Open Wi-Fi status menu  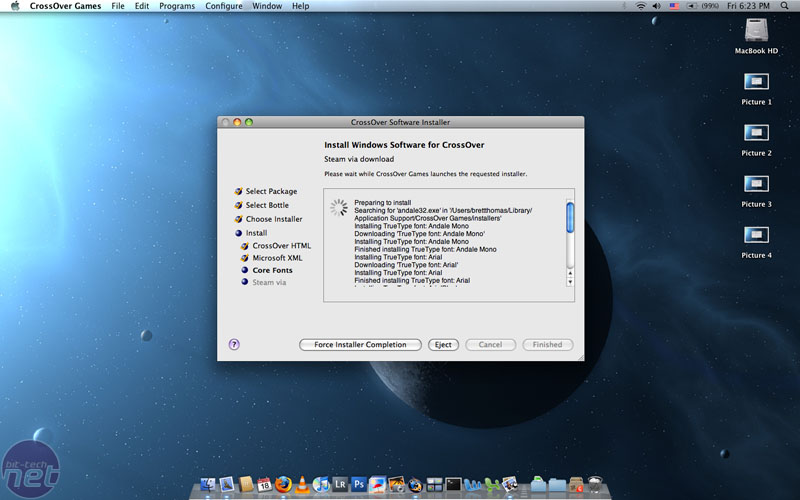(641, 6)
